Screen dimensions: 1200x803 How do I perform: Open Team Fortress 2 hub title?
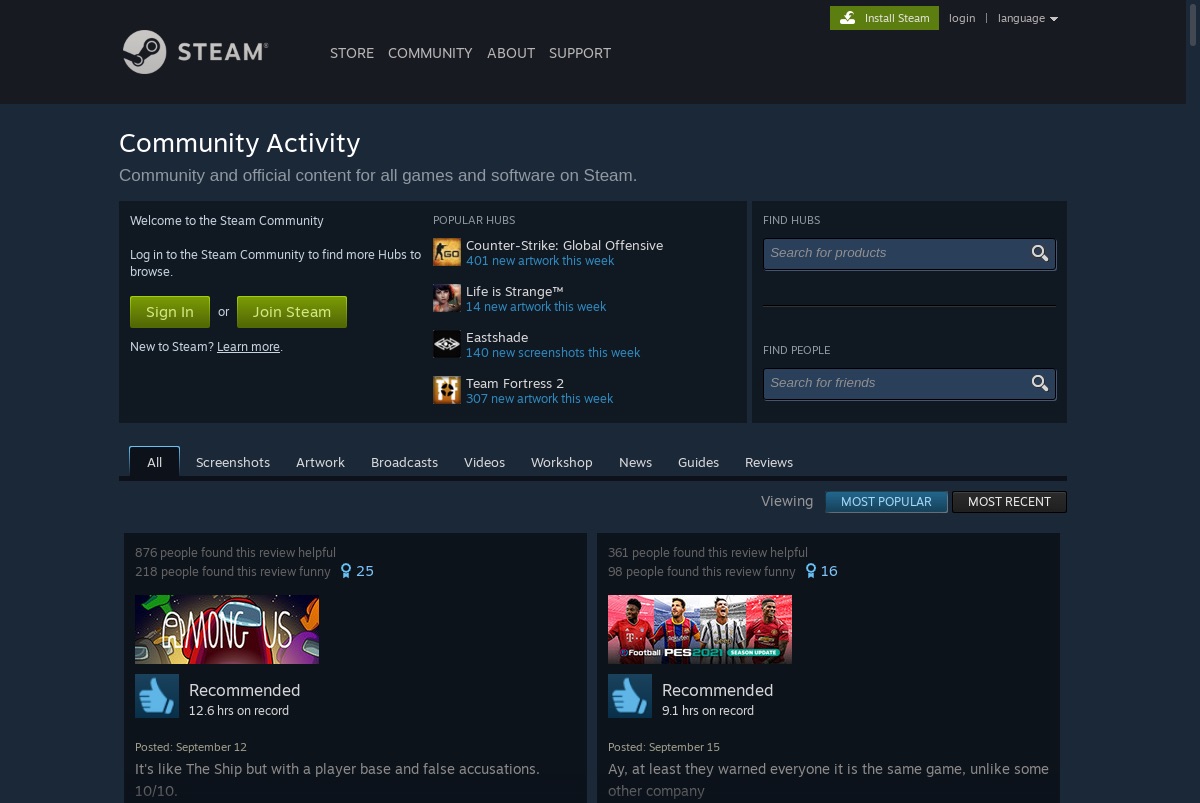(x=515, y=383)
